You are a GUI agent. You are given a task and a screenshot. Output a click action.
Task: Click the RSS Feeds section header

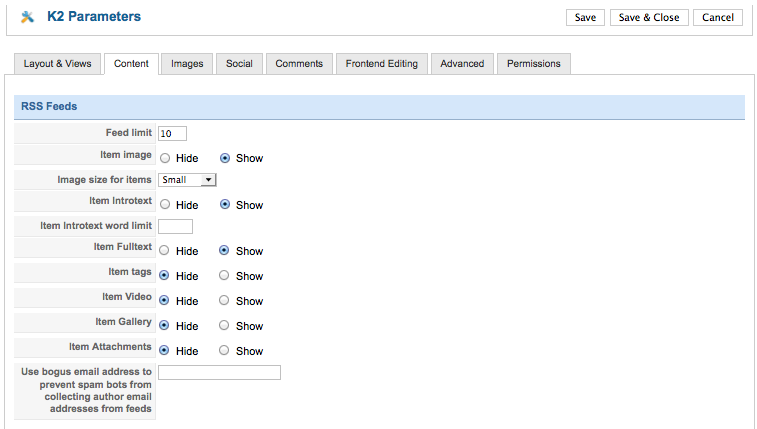click(x=379, y=107)
